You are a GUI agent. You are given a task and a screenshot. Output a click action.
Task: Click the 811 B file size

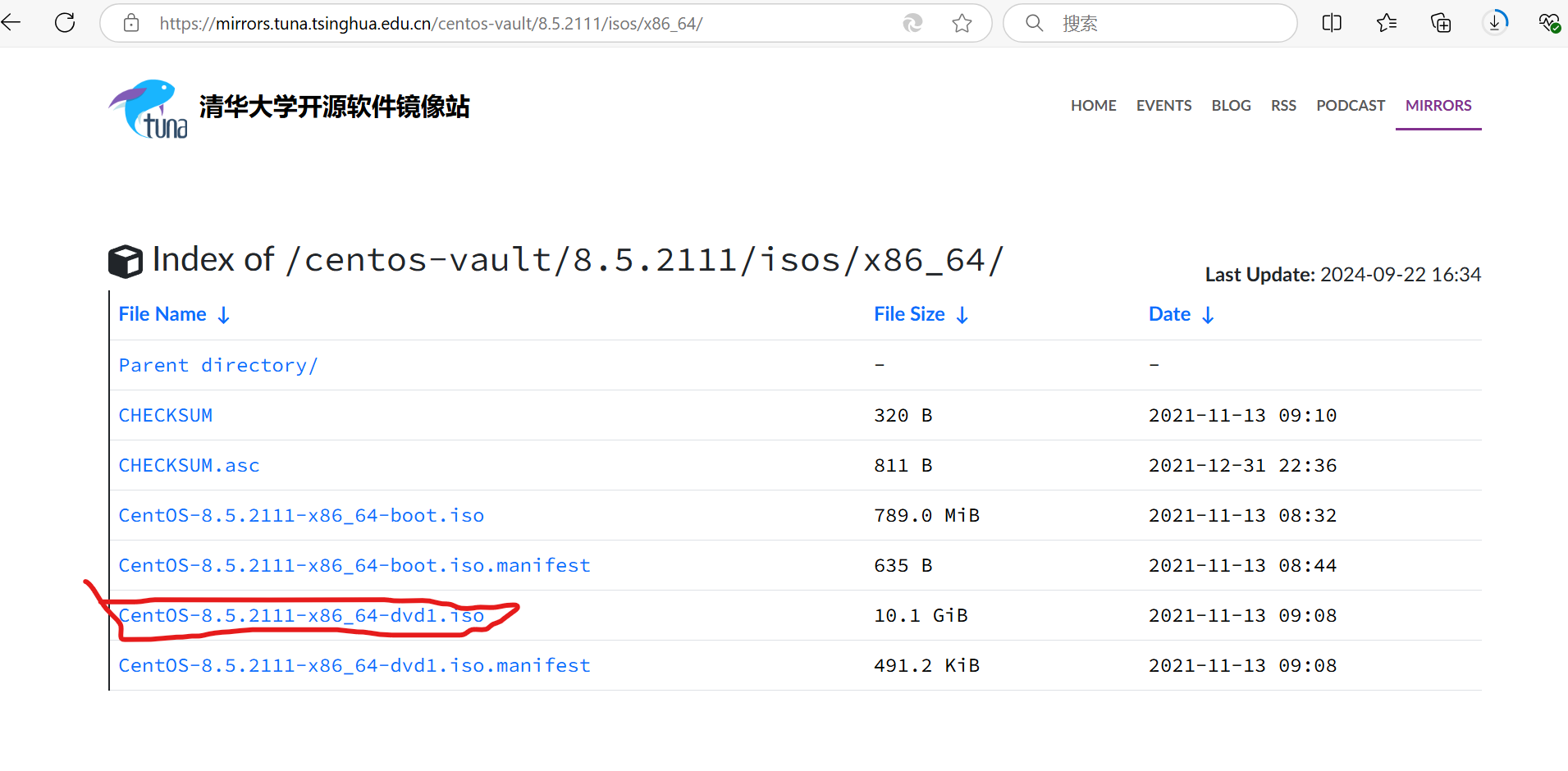(x=903, y=465)
